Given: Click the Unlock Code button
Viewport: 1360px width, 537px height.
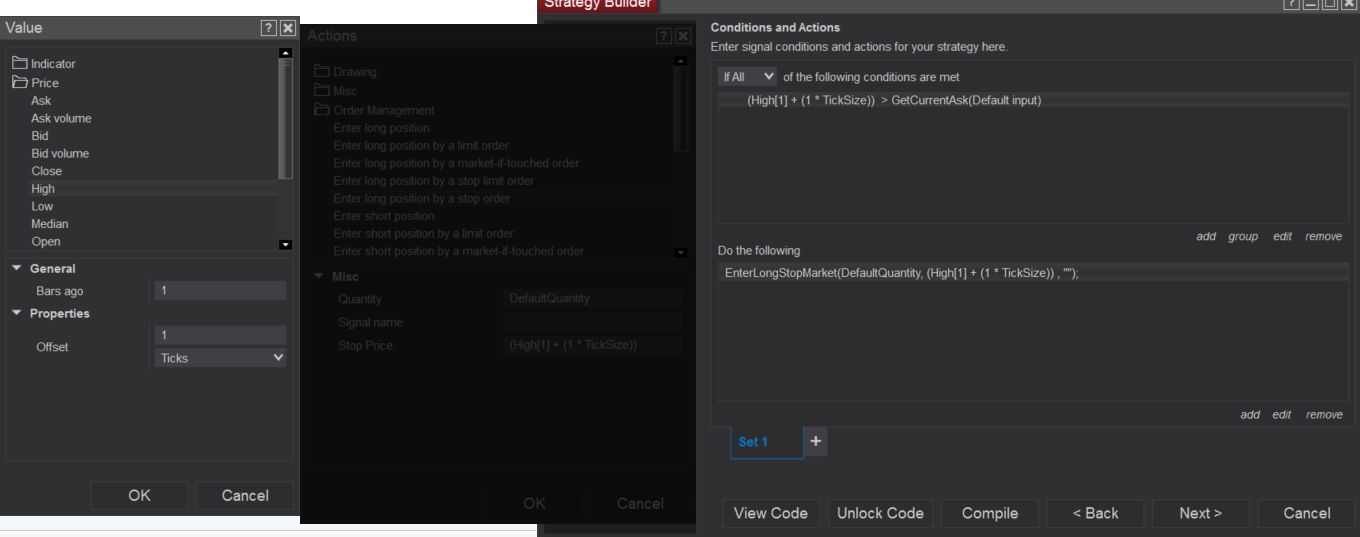Looking at the screenshot, I should pos(880,513).
